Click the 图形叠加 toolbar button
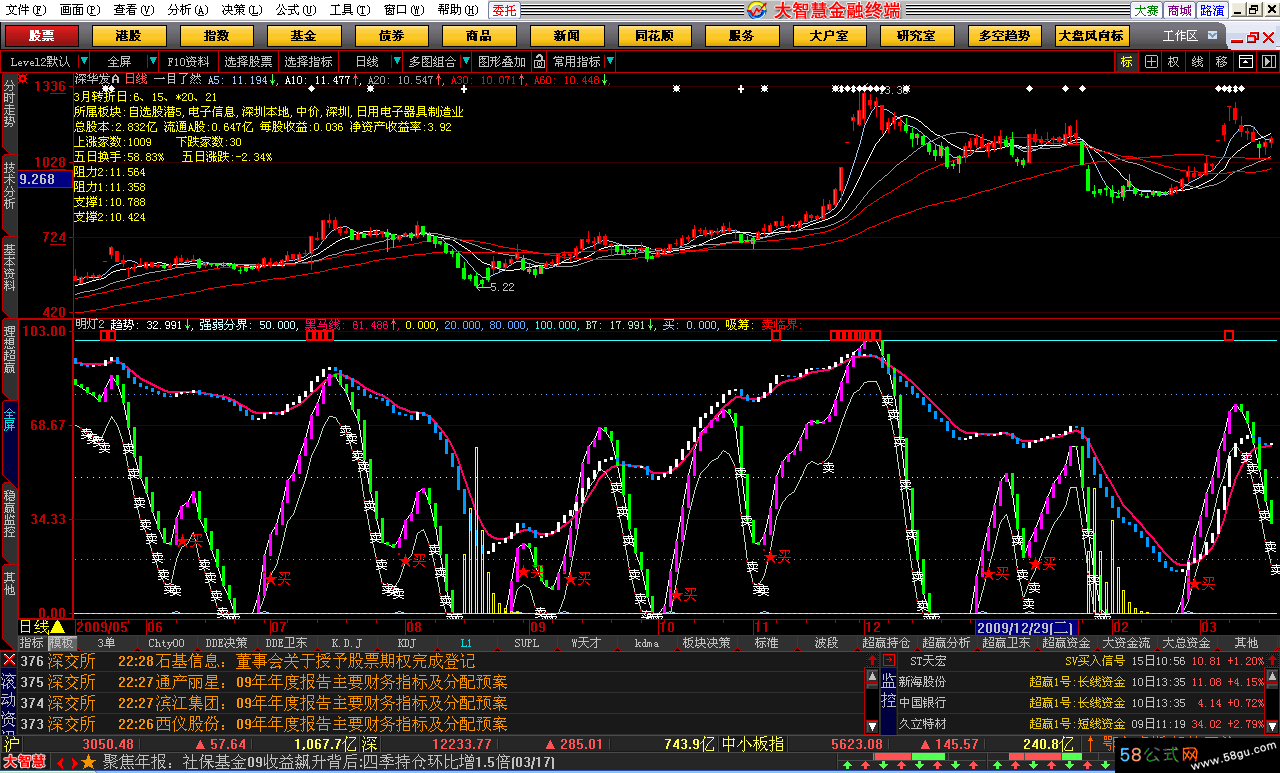 [x=502, y=61]
